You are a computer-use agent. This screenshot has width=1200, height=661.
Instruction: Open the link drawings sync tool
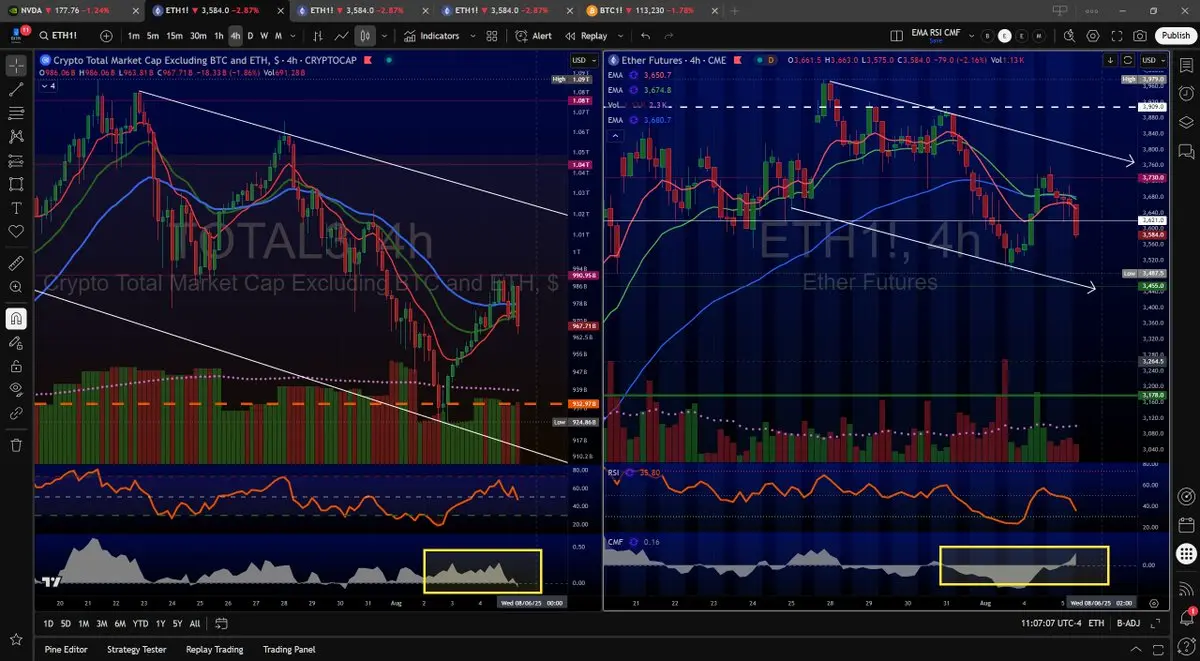(x=16, y=412)
